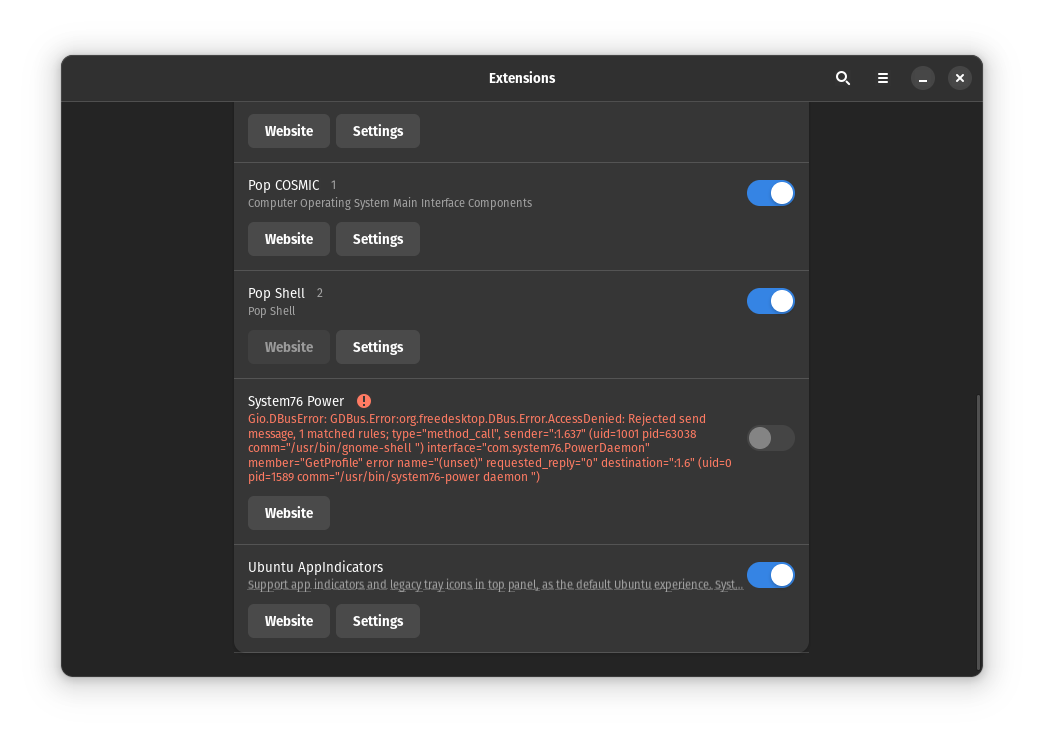1044x744 pixels.
Task: Open Settings of the topmost extension
Action: click(377, 130)
